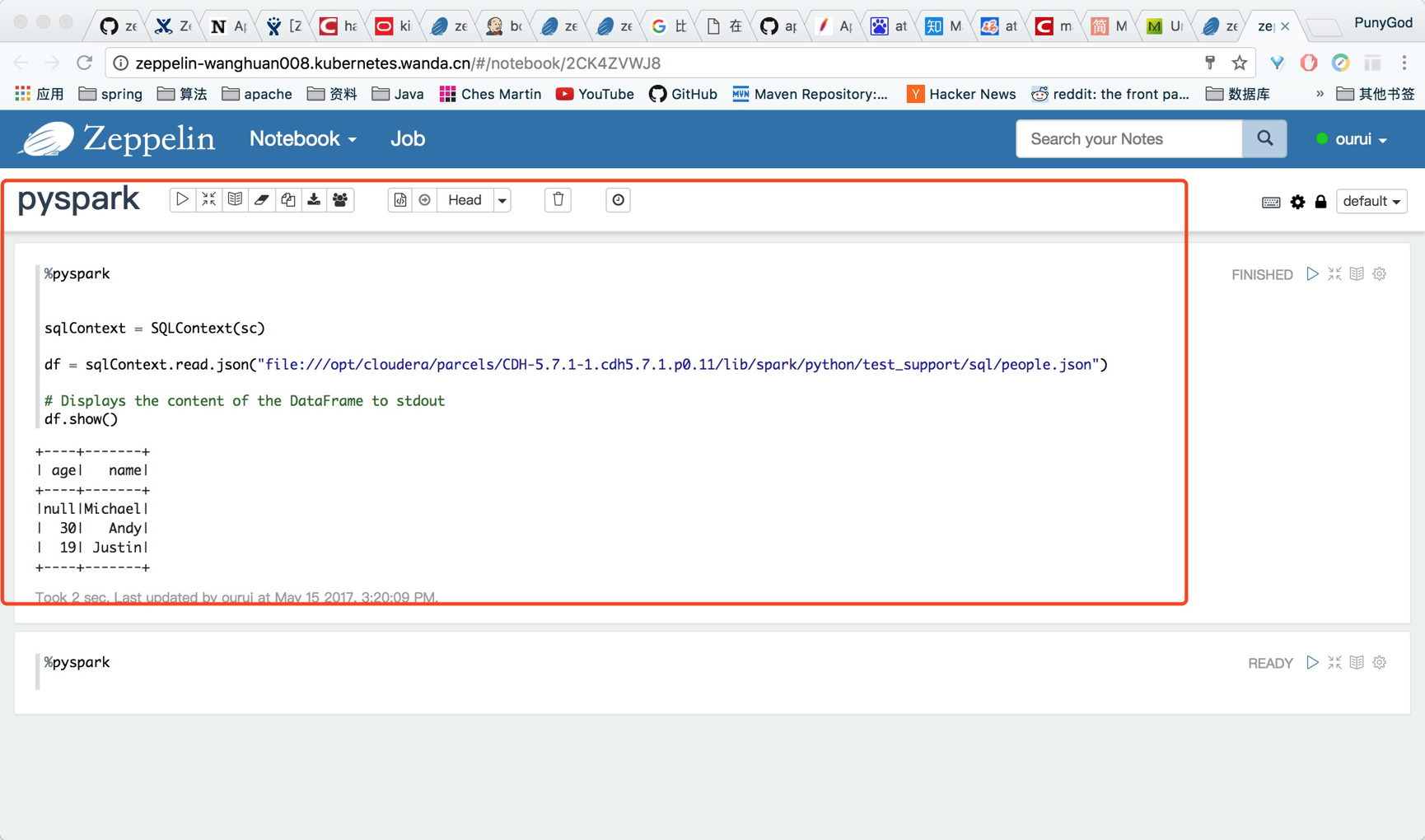1425x840 pixels.
Task: Toggle editor visibility on the FINISHED paragraph
Action: (1334, 274)
